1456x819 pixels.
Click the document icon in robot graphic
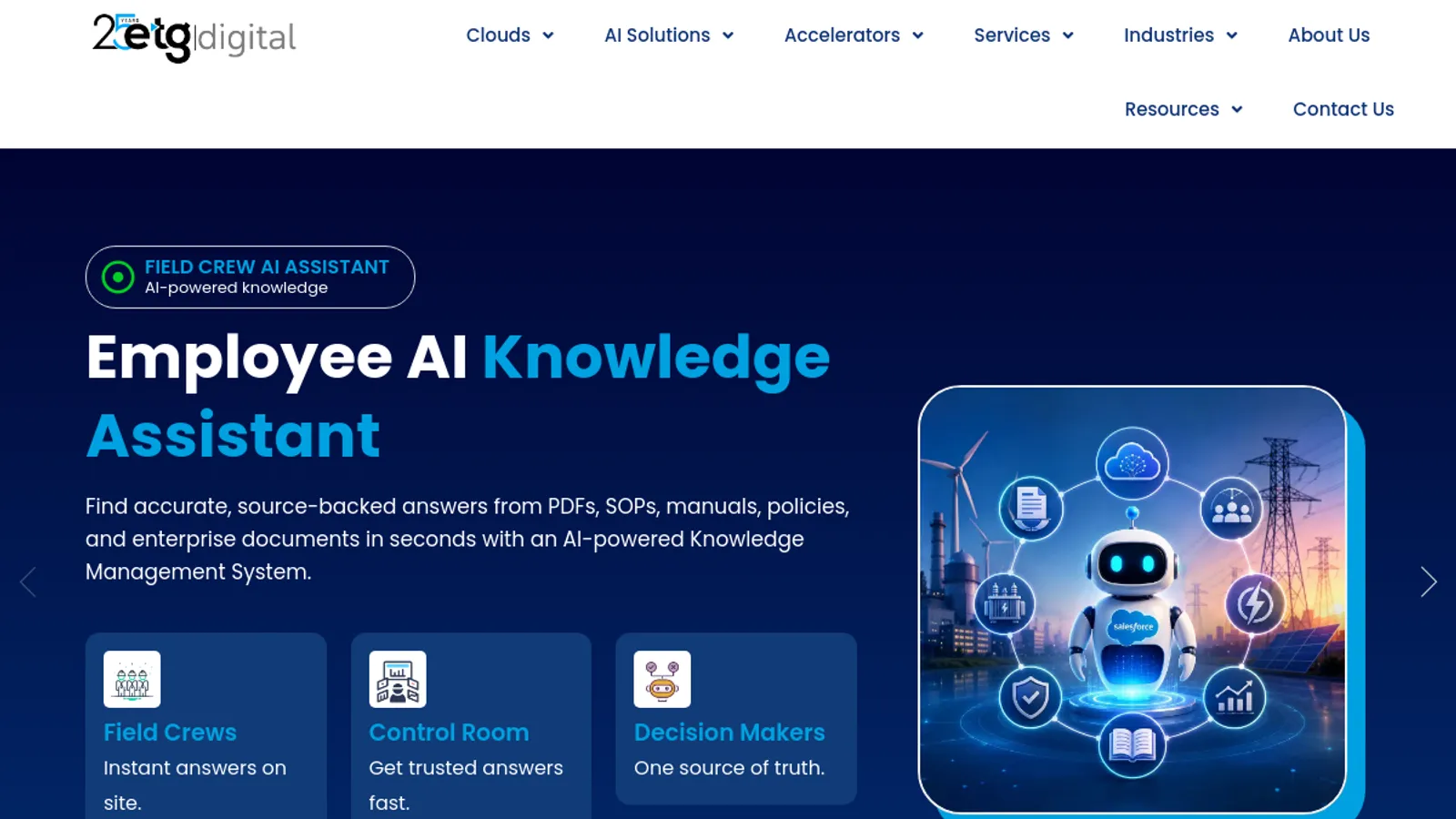pyautogui.click(x=1031, y=508)
